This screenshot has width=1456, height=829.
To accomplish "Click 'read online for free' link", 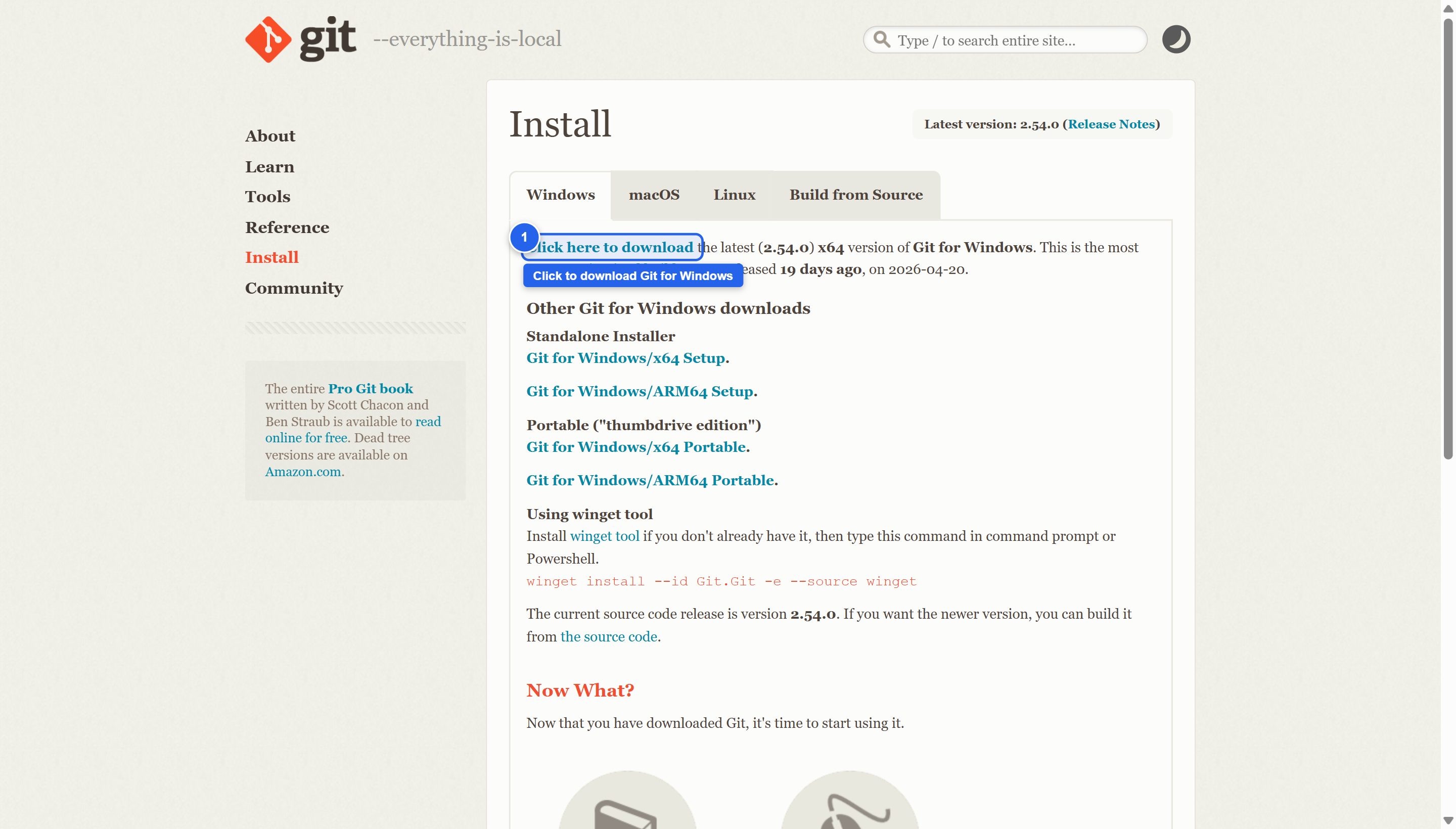I will pyautogui.click(x=353, y=430).
